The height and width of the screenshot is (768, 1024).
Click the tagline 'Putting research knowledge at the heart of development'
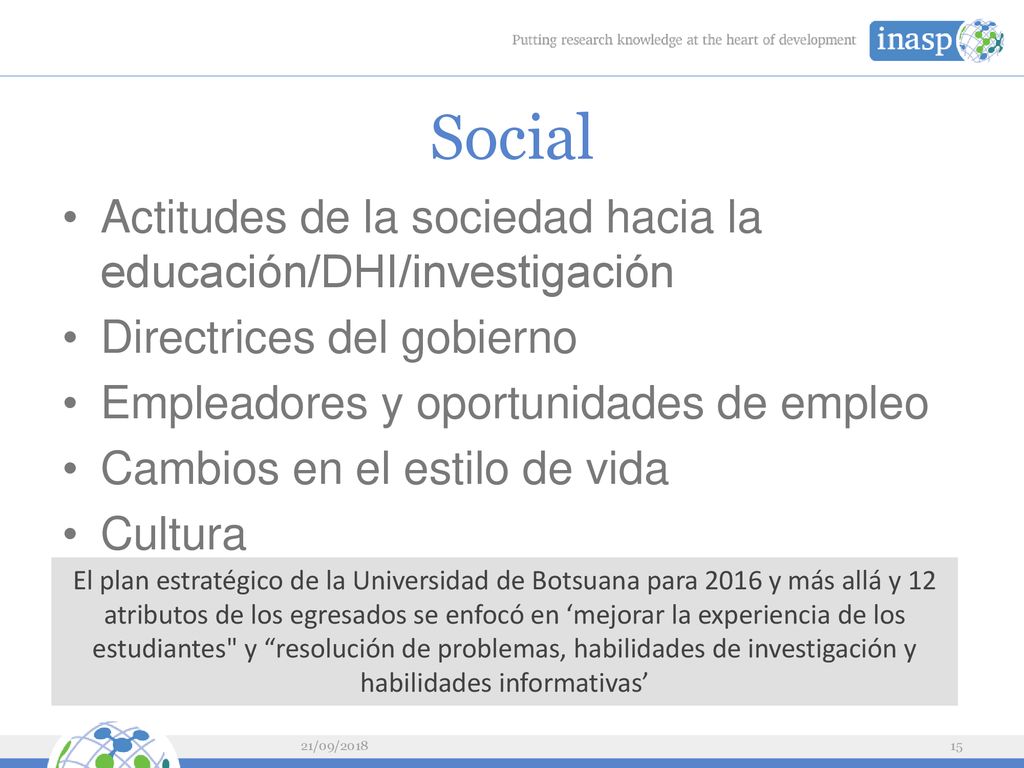click(683, 40)
